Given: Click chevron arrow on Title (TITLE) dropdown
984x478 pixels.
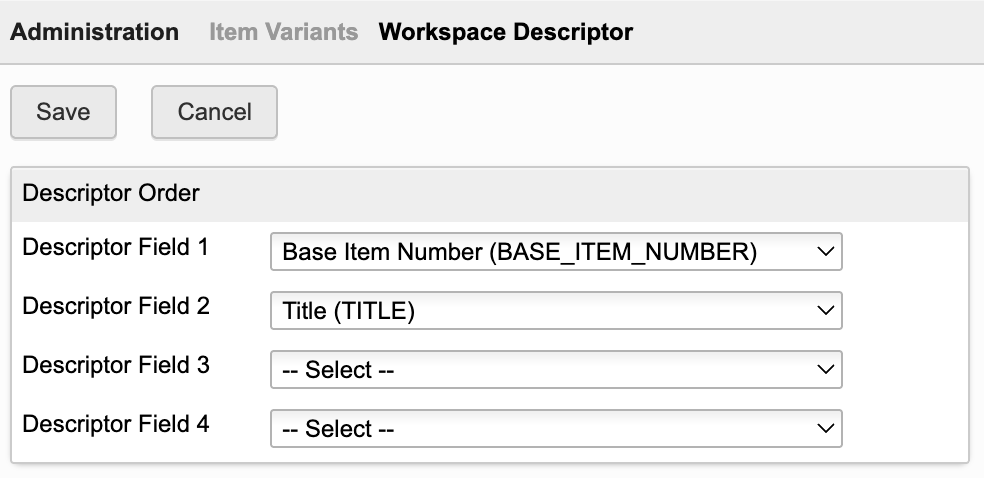Looking at the screenshot, I should 825,311.
